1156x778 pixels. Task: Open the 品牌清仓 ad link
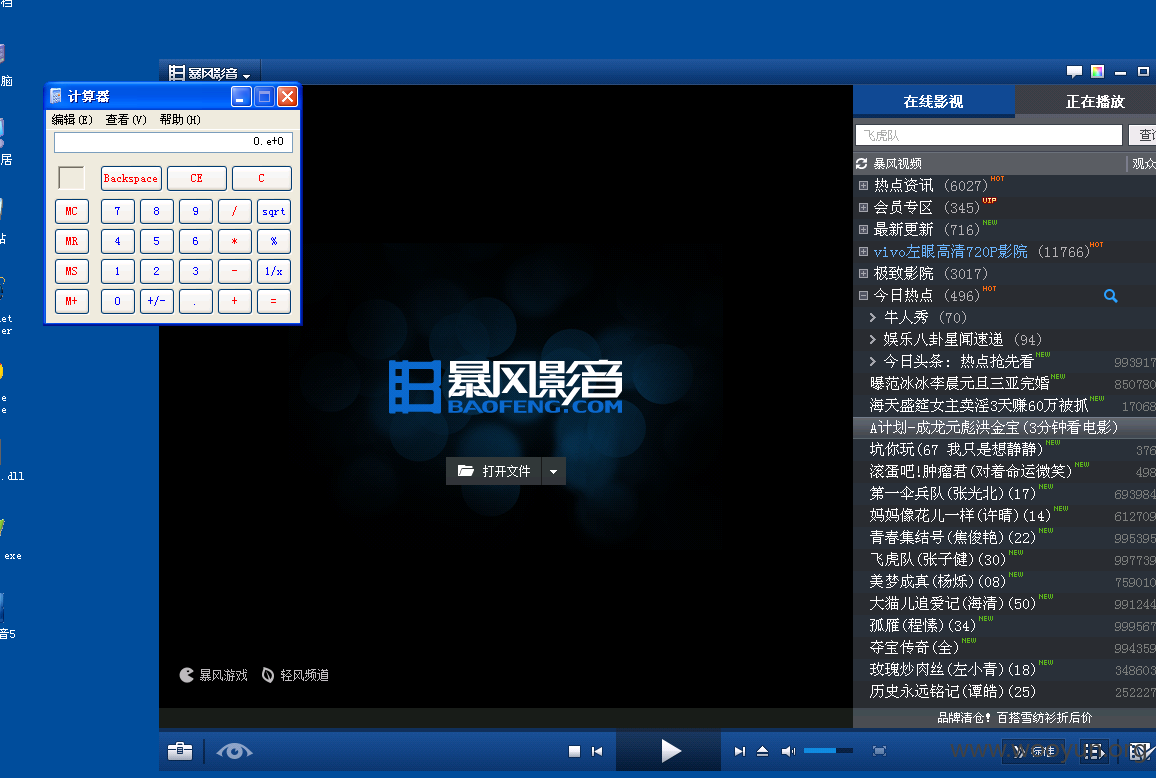1014,718
